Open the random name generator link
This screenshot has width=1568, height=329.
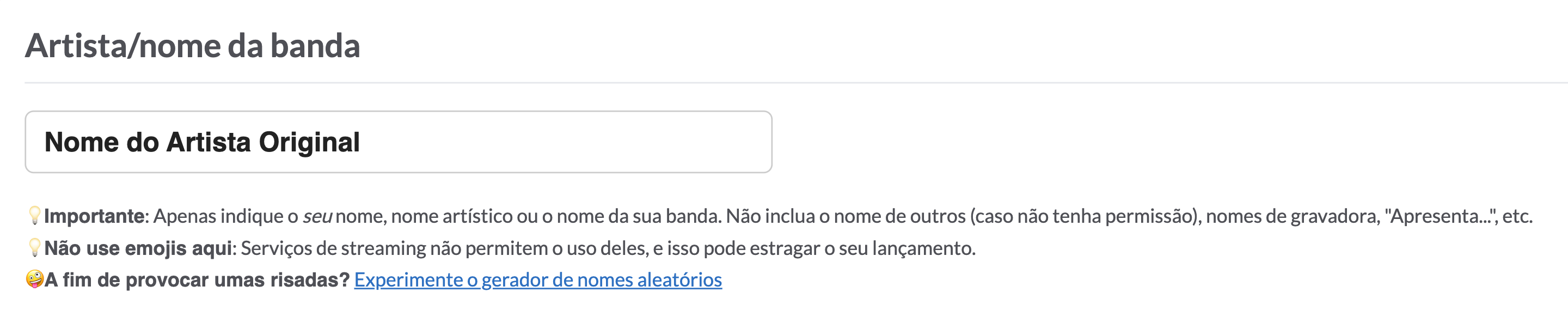(538, 279)
